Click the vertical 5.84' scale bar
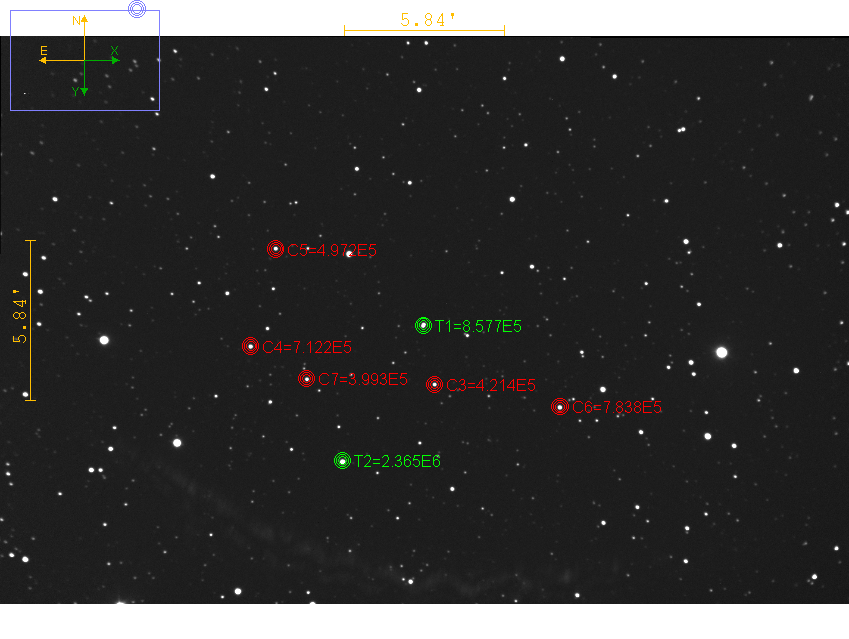849x639 pixels. (31, 320)
